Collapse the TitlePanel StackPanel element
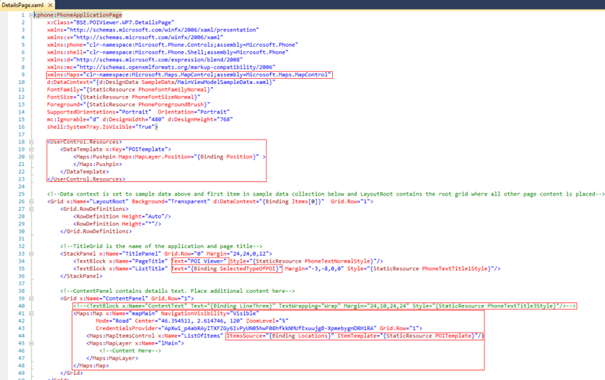605x380 pixels. 31,254
